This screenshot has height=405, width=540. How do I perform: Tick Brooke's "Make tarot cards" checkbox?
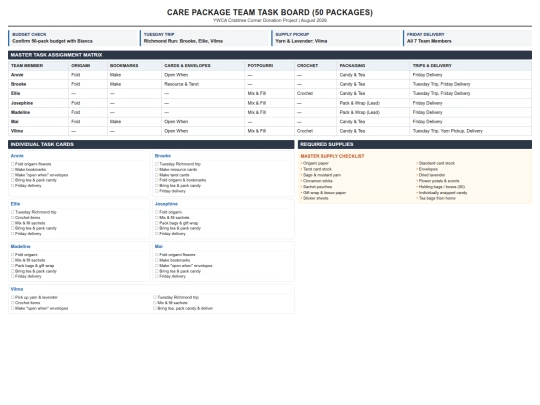coord(157,175)
